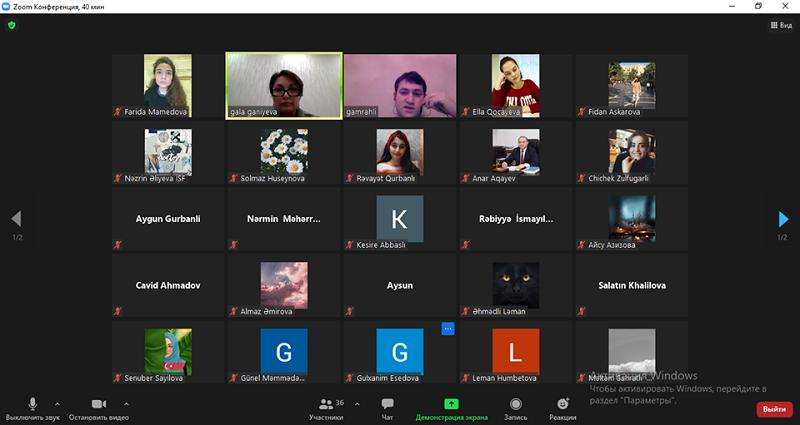Click the Zoom app icon in title bar
800x425 pixels.
click(x=6, y=7)
